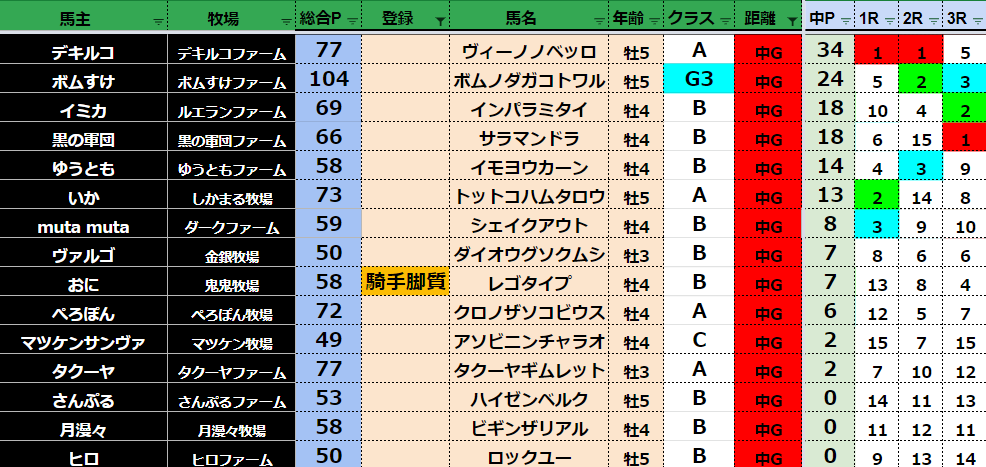Click the 1R column filter arrow
The image size is (986, 467).
(890, 20)
